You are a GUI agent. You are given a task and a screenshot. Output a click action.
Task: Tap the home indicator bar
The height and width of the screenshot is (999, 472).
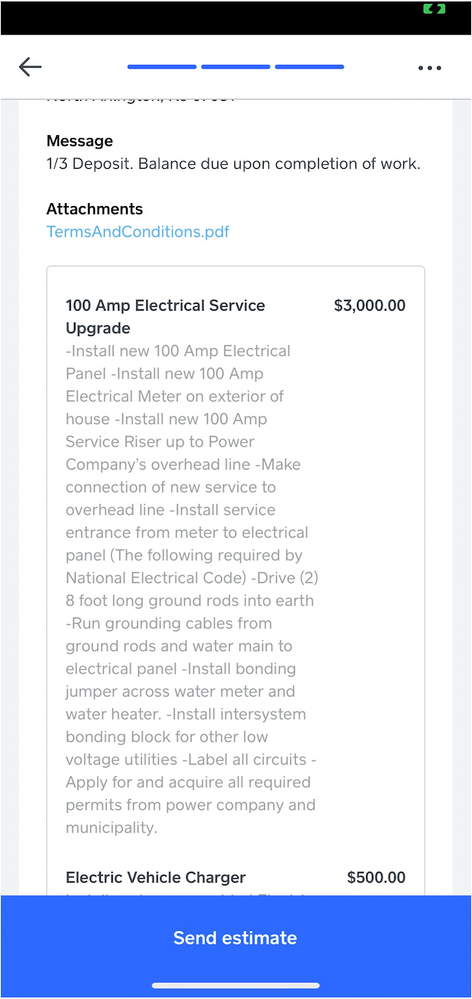(x=236, y=986)
